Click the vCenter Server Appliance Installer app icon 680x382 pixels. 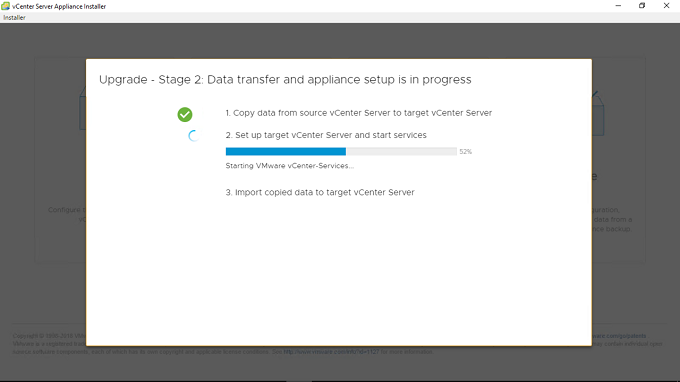[x=5, y=6]
